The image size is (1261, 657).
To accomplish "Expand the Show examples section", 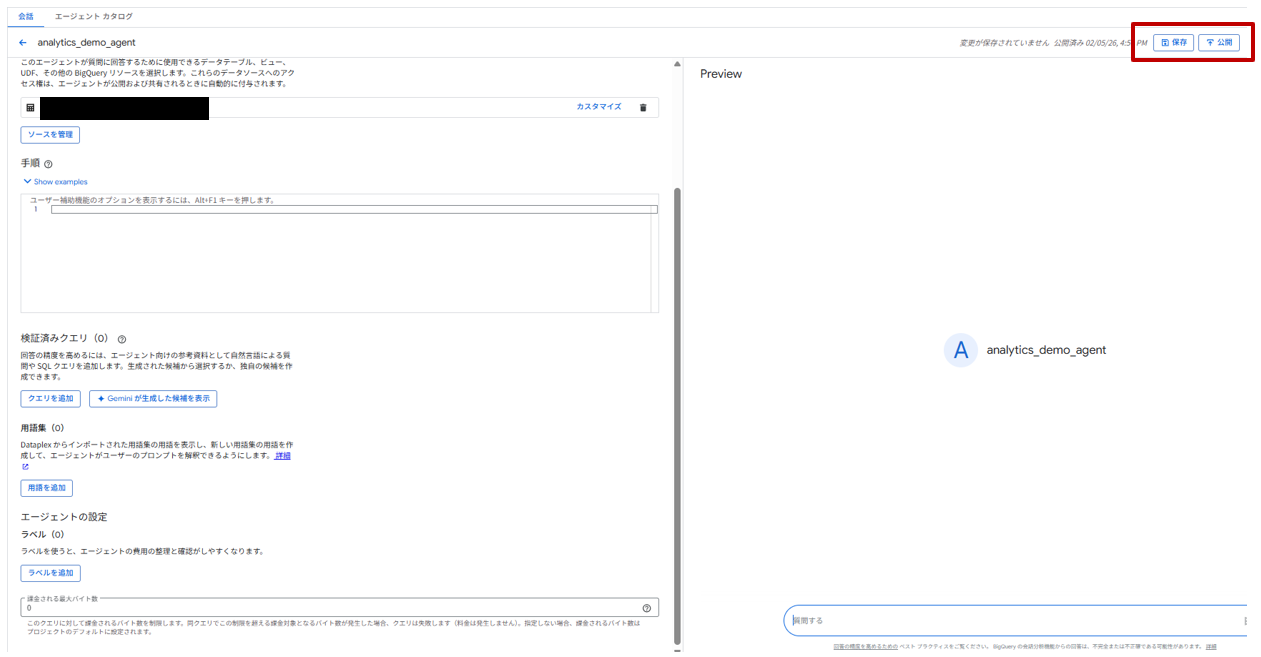I will pyautogui.click(x=55, y=182).
